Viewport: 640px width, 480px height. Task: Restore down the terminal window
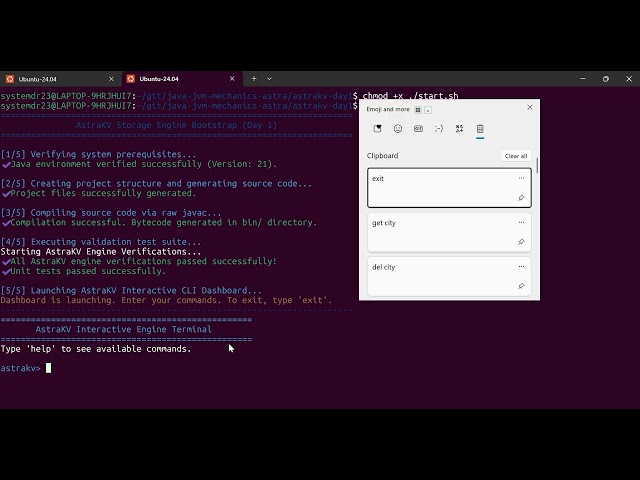[606, 79]
